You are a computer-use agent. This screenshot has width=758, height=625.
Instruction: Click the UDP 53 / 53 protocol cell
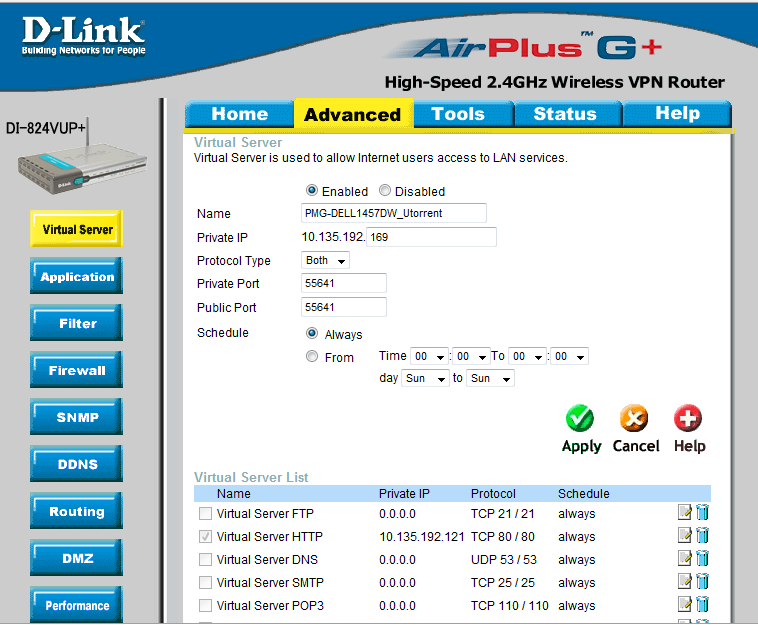tap(504, 559)
